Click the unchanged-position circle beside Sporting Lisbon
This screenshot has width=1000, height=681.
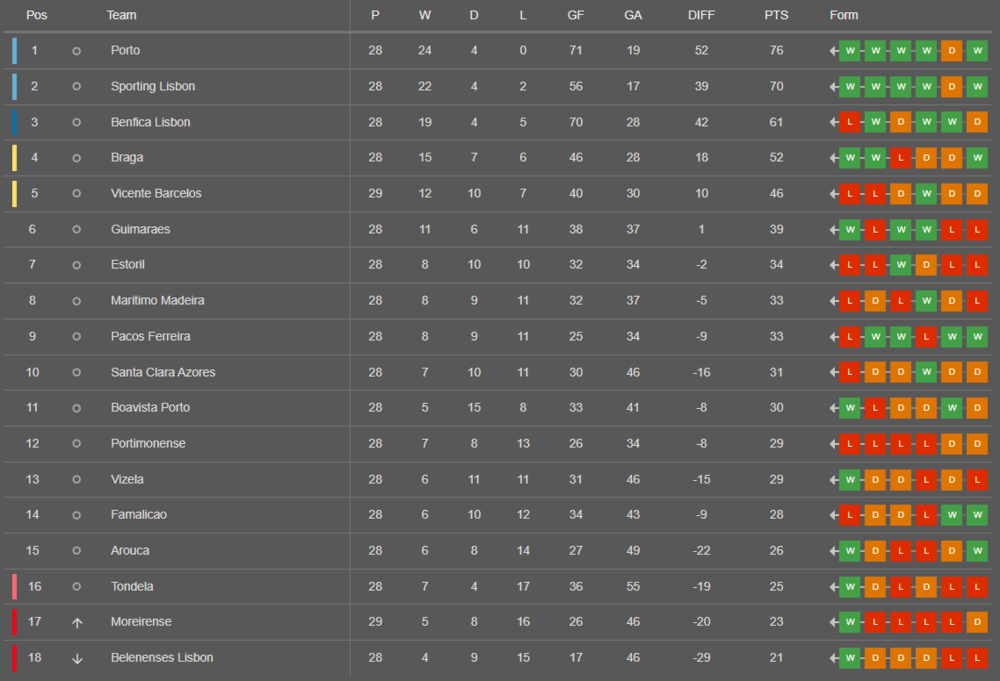(x=77, y=86)
